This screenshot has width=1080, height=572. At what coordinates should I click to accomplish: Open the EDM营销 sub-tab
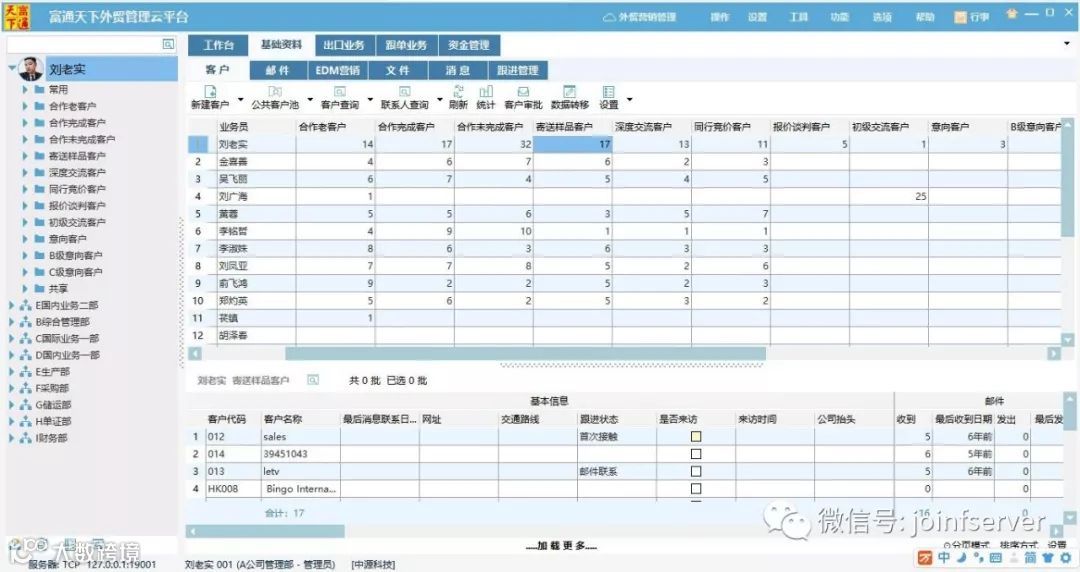click(338, 70)
